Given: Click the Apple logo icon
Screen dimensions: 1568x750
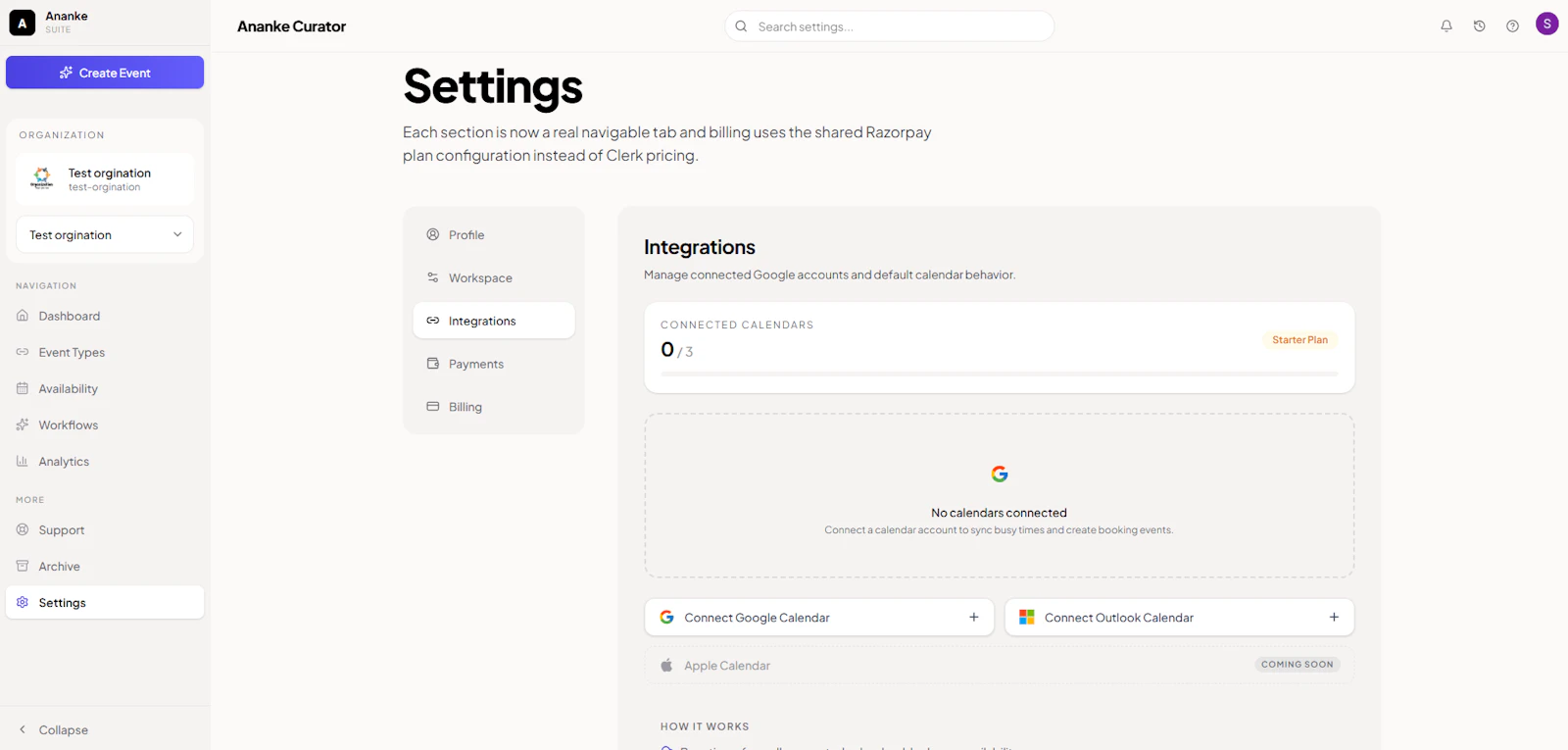Looking at the screenshot, I should [666, 665].
